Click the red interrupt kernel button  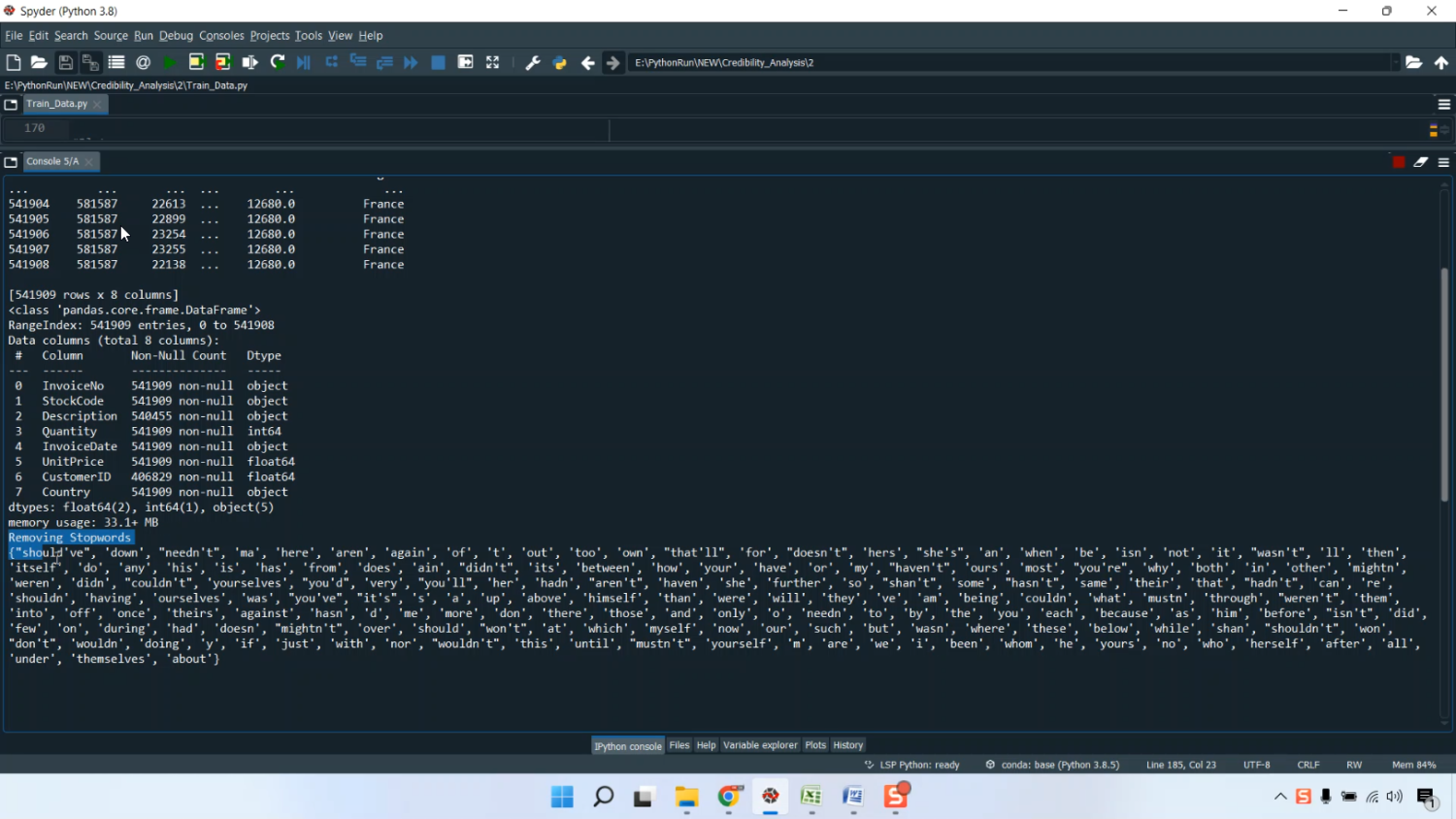tap(1398, 162)
